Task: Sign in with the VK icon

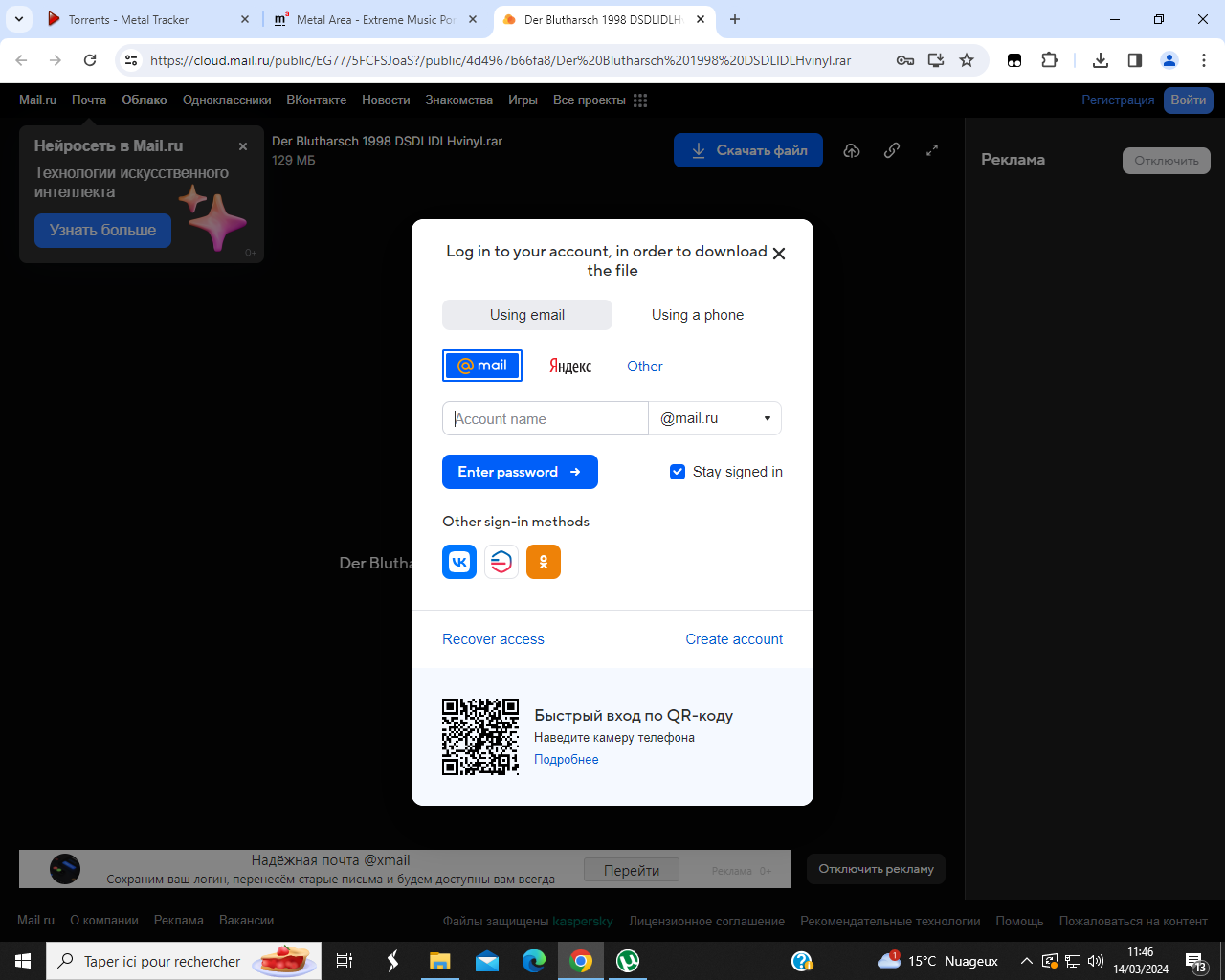Action: pyautogui.click(x=459, y=562)
